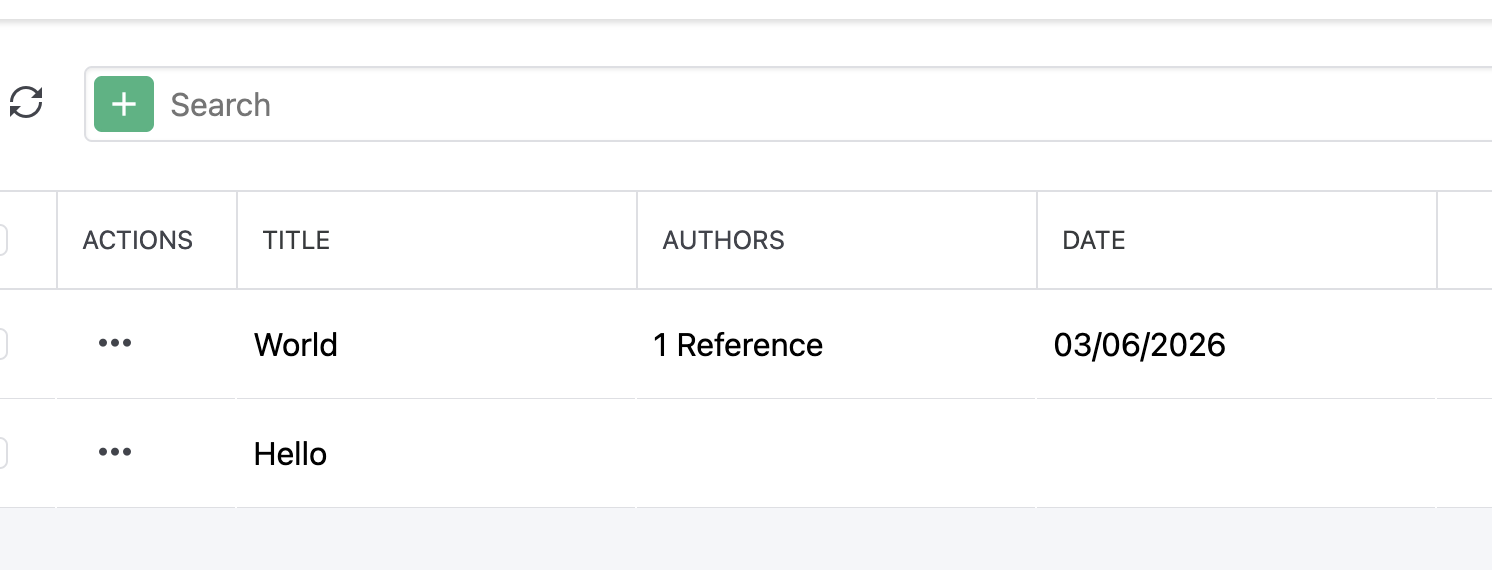Click the empty Date cell in Hello row
This screenshot has width=1492, height=570.
[1236, 454]
